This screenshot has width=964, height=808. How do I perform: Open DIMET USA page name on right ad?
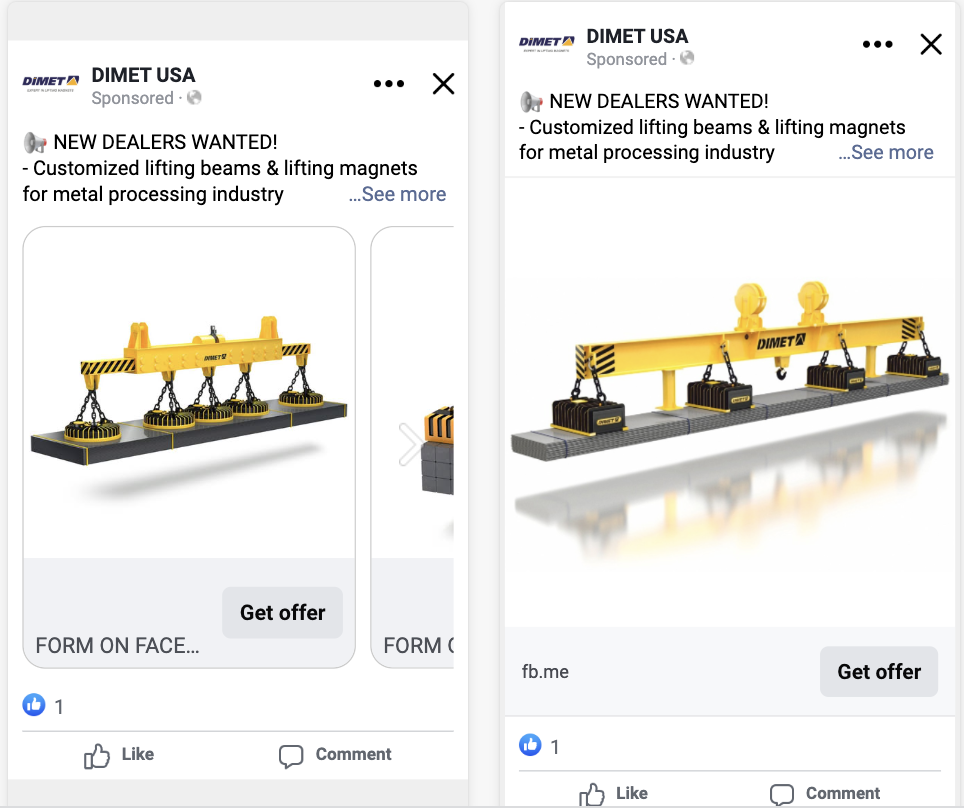pyautogui.click(x=637, y=36)
